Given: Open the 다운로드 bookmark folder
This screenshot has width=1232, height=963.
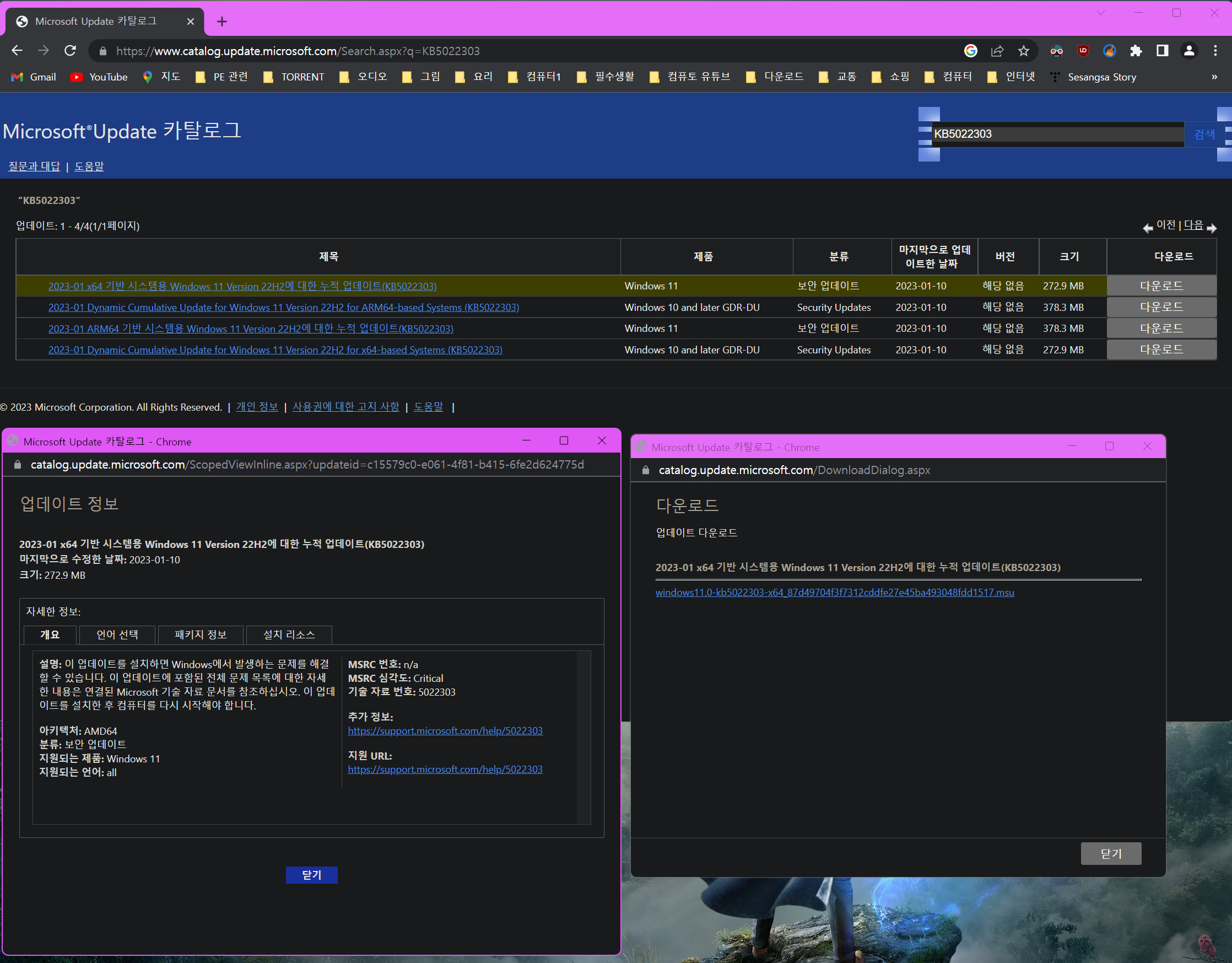Looking at the screenshot, I should click(775, 77).
